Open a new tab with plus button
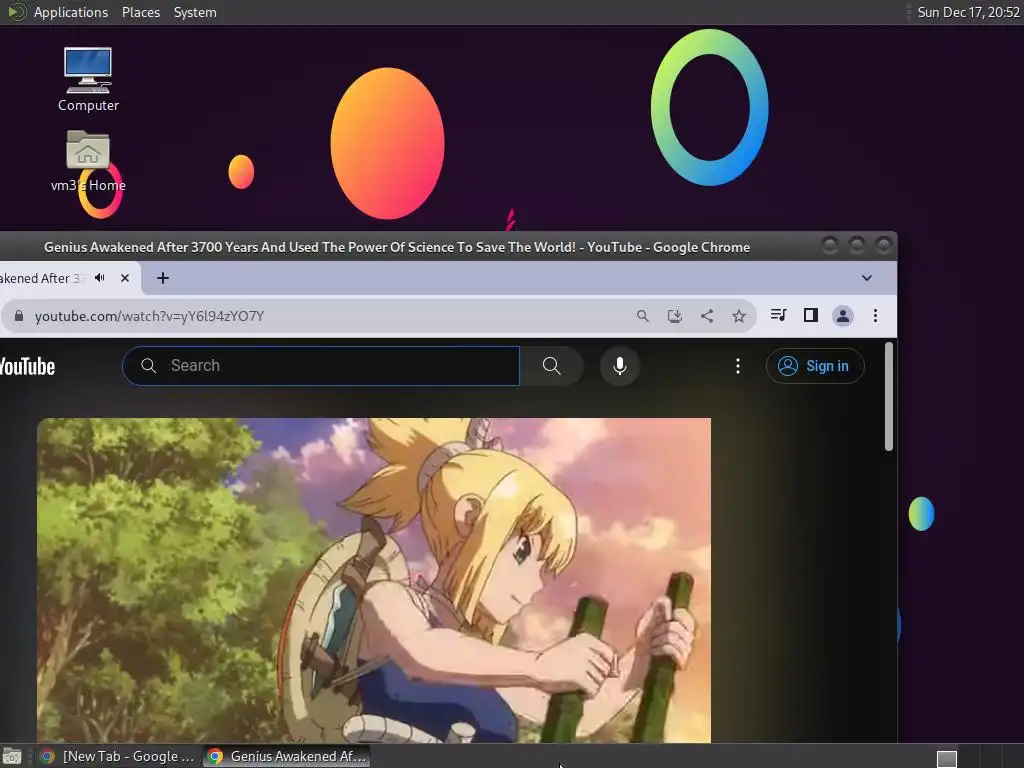The height and width of the screenshot is (768, 1024). (x=163, y=278)
